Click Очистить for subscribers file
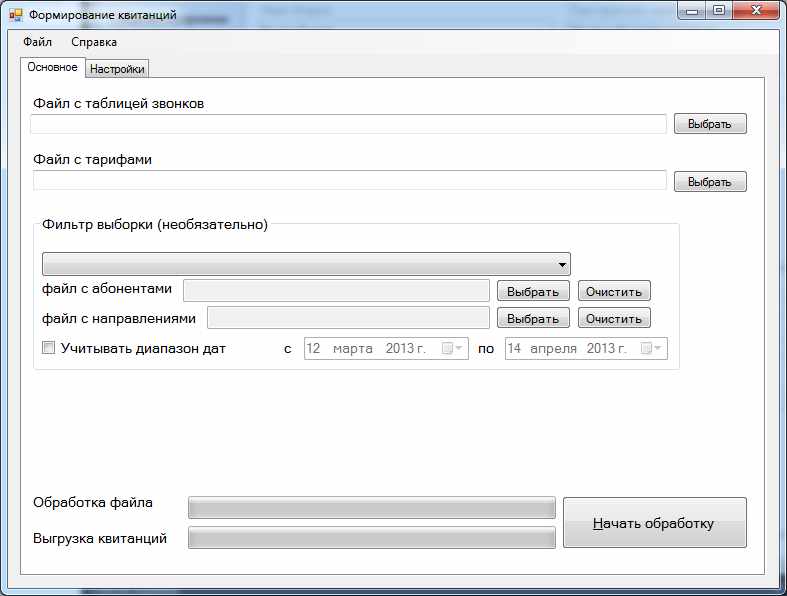Screen dimensions: 787x596 pyautogui.click(x=614, y=291)
